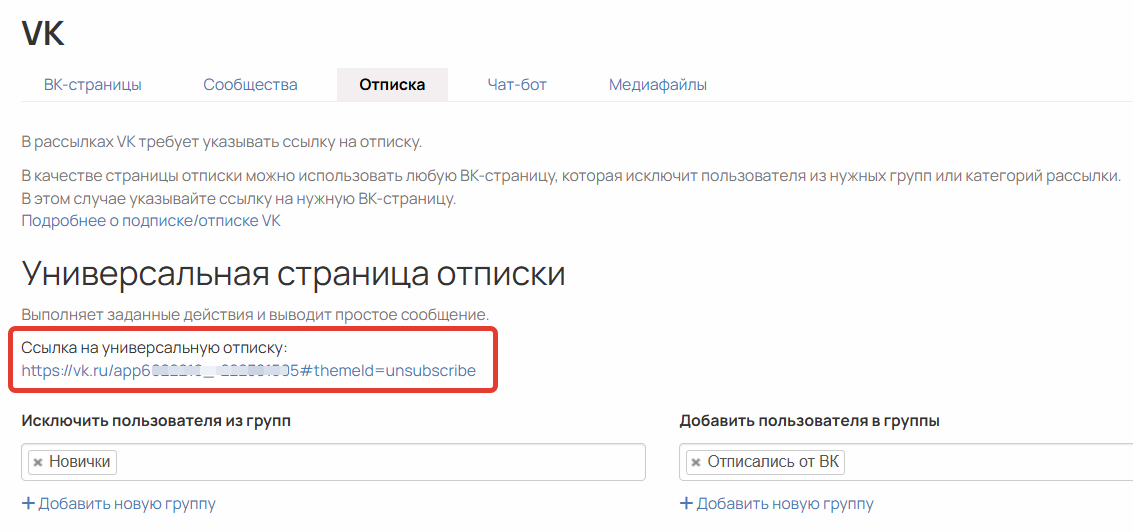Screen dimensions: 1133x532
Task: Open the universal unsubscribe vk.ru link
Action: 249,372
